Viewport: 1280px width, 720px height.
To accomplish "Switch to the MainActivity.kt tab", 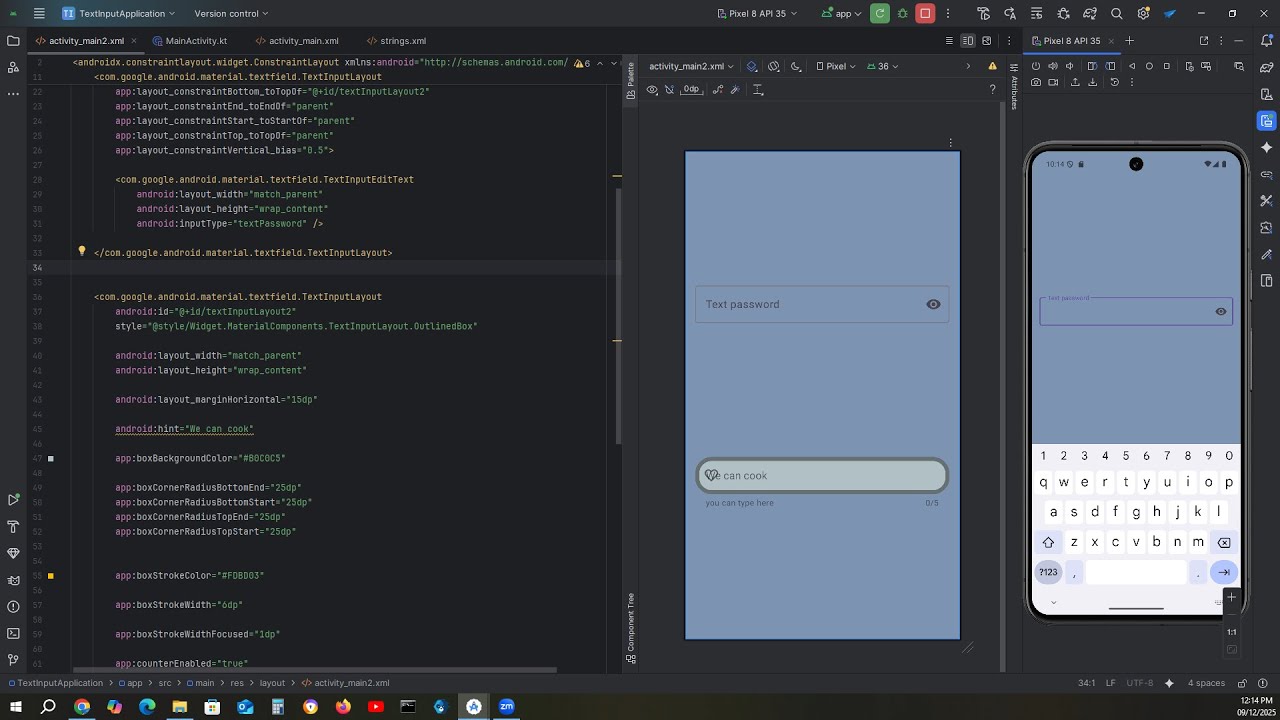I will pos(190,41).
